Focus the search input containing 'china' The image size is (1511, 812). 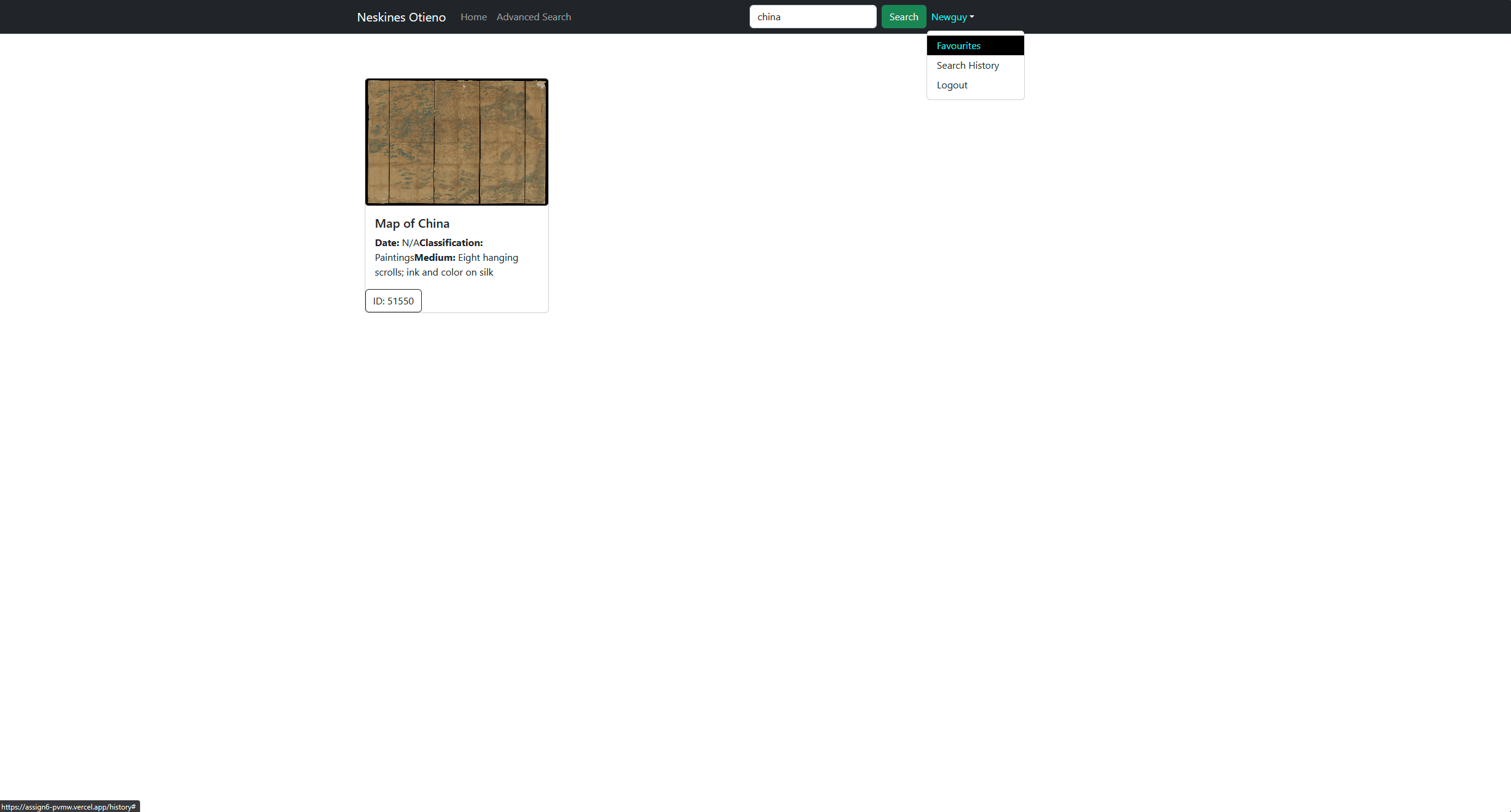[813, 17]
